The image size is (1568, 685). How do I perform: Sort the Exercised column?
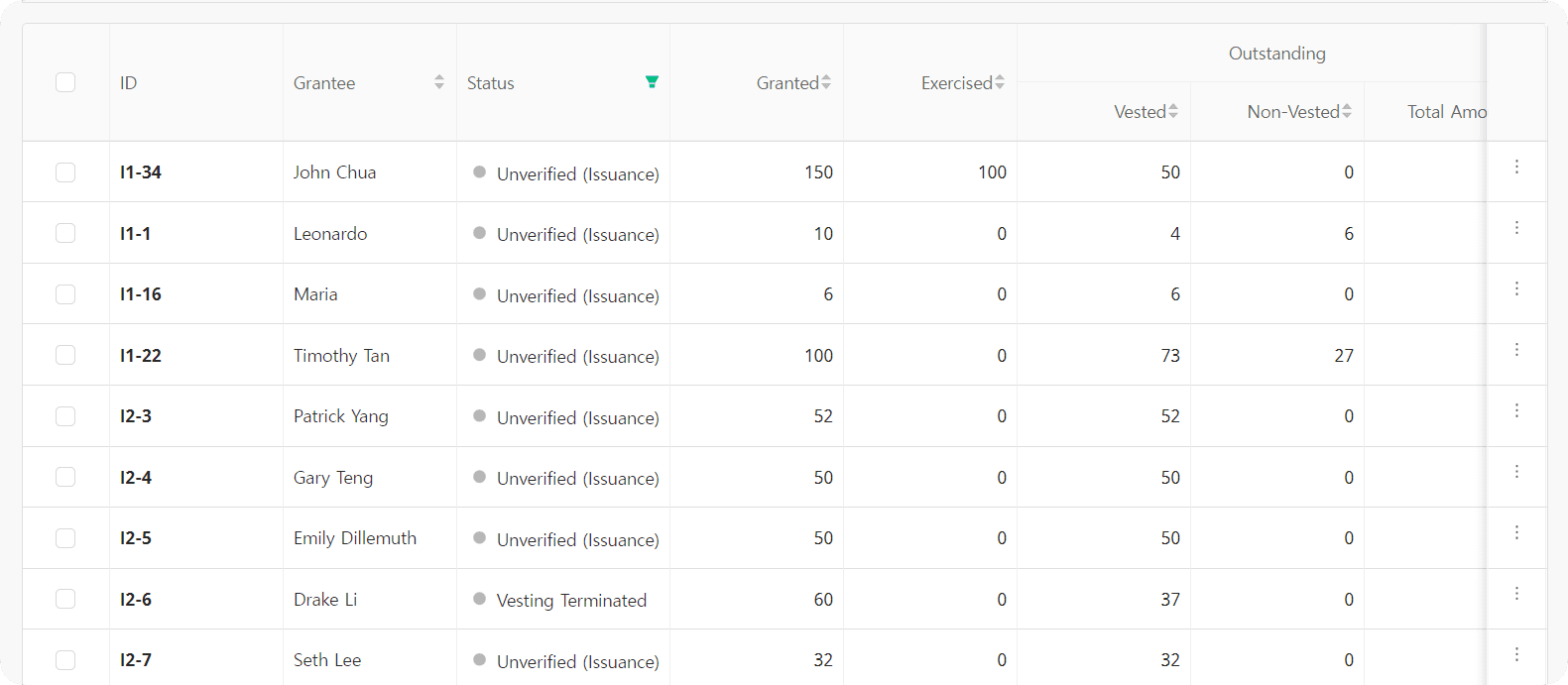pyautogui.click(x=1000, y=82)
